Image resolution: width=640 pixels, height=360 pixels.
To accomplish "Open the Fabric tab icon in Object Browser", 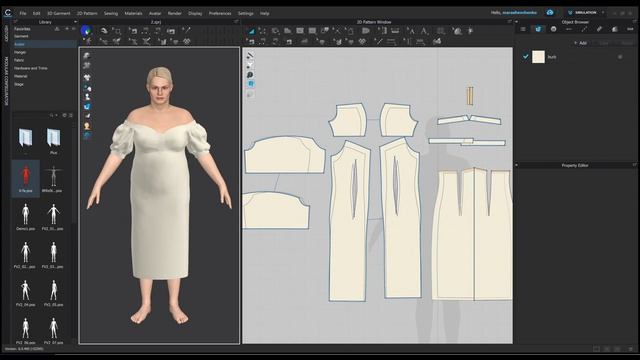I will tap(538, 29).
